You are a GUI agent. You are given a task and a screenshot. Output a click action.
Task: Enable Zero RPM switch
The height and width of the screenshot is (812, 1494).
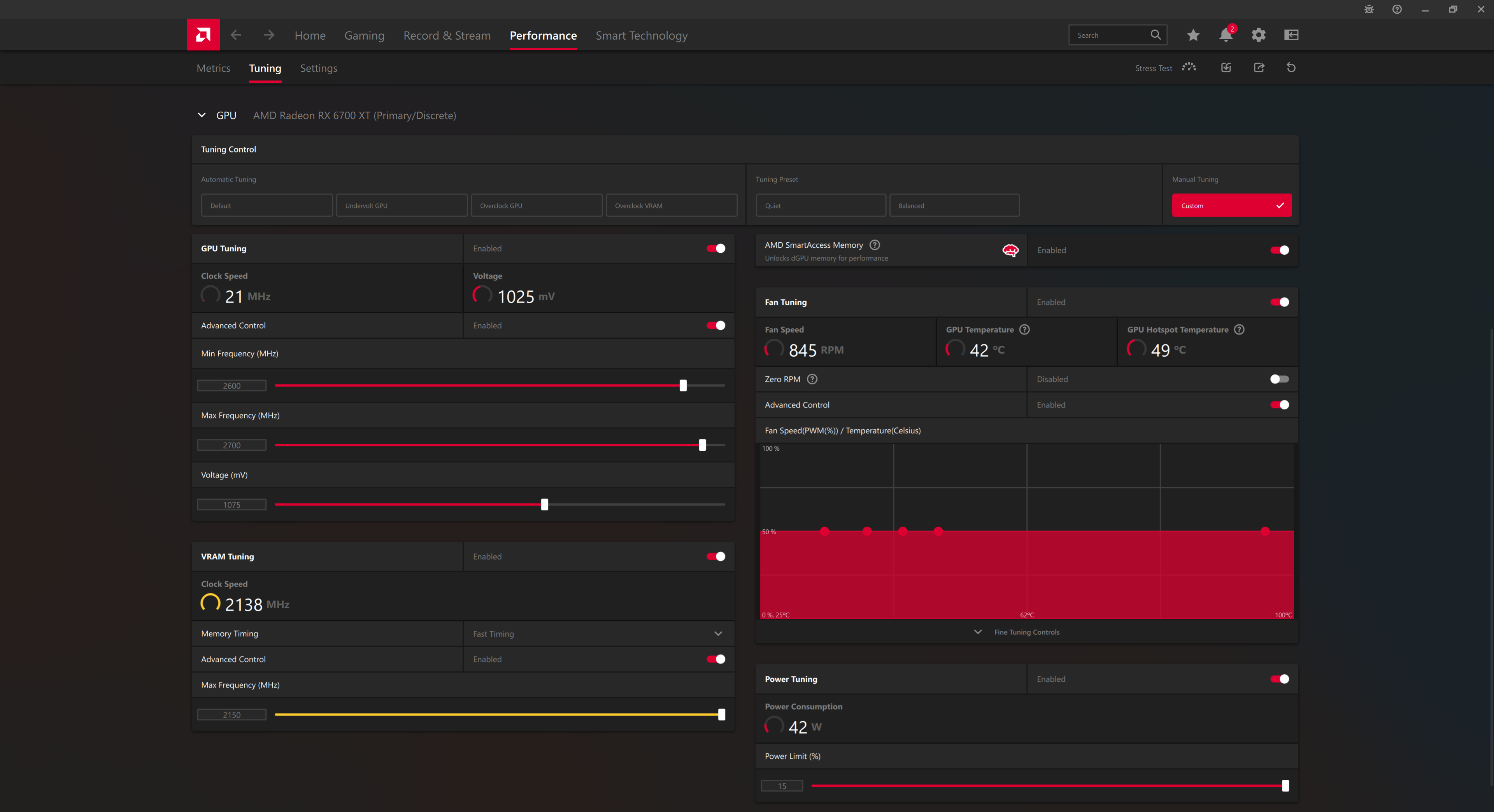(x=1279, y=379)
